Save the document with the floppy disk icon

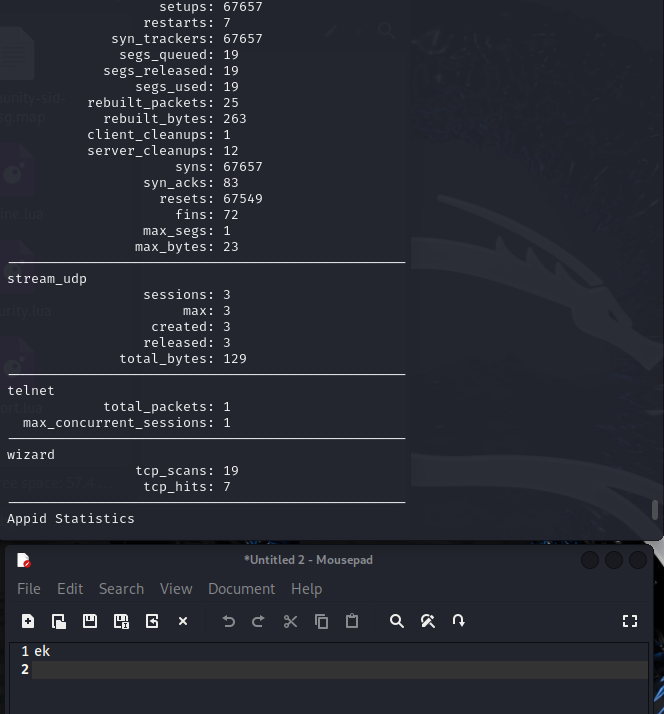90,621
